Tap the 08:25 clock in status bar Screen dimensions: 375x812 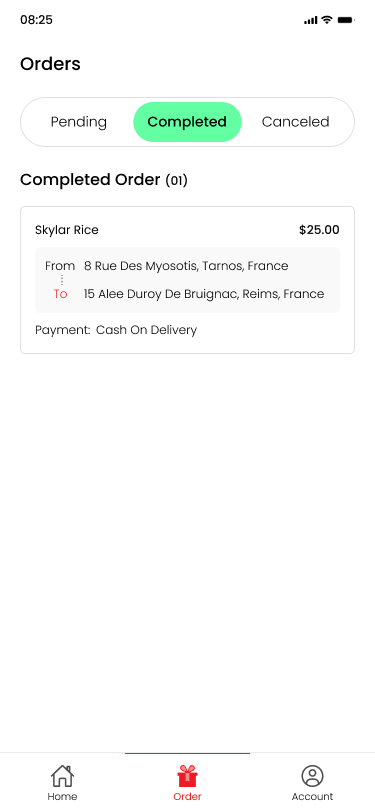[x=36, y=20]
